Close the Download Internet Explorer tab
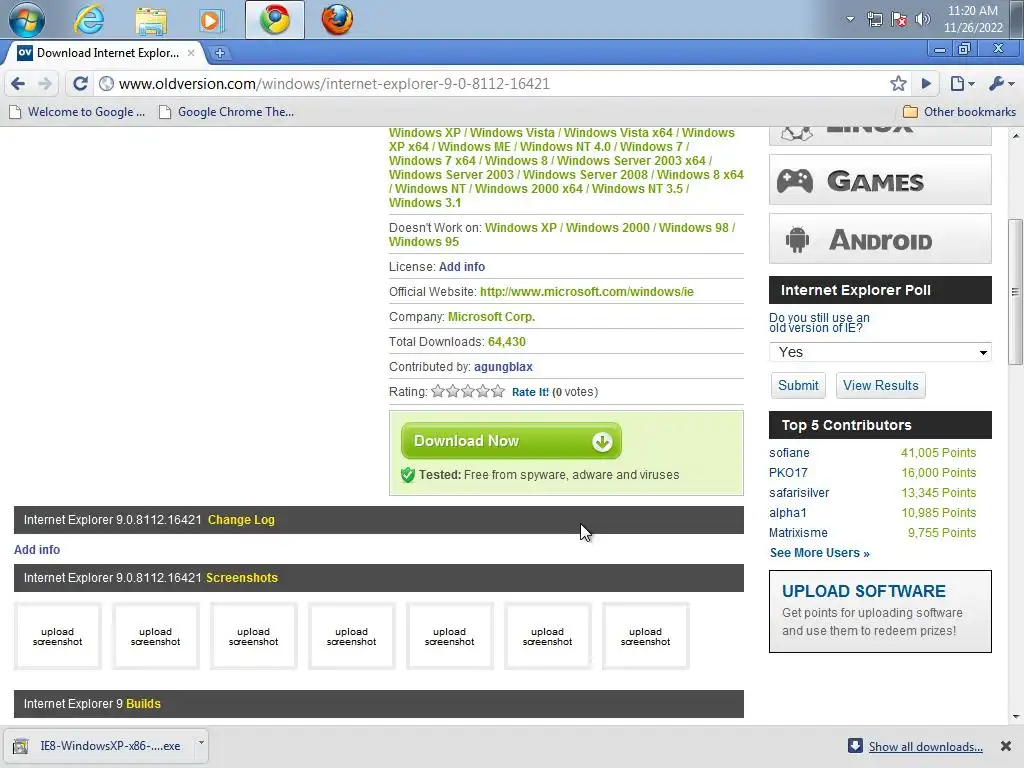Viewport: 1024px width, 768px height. point(191,53)
